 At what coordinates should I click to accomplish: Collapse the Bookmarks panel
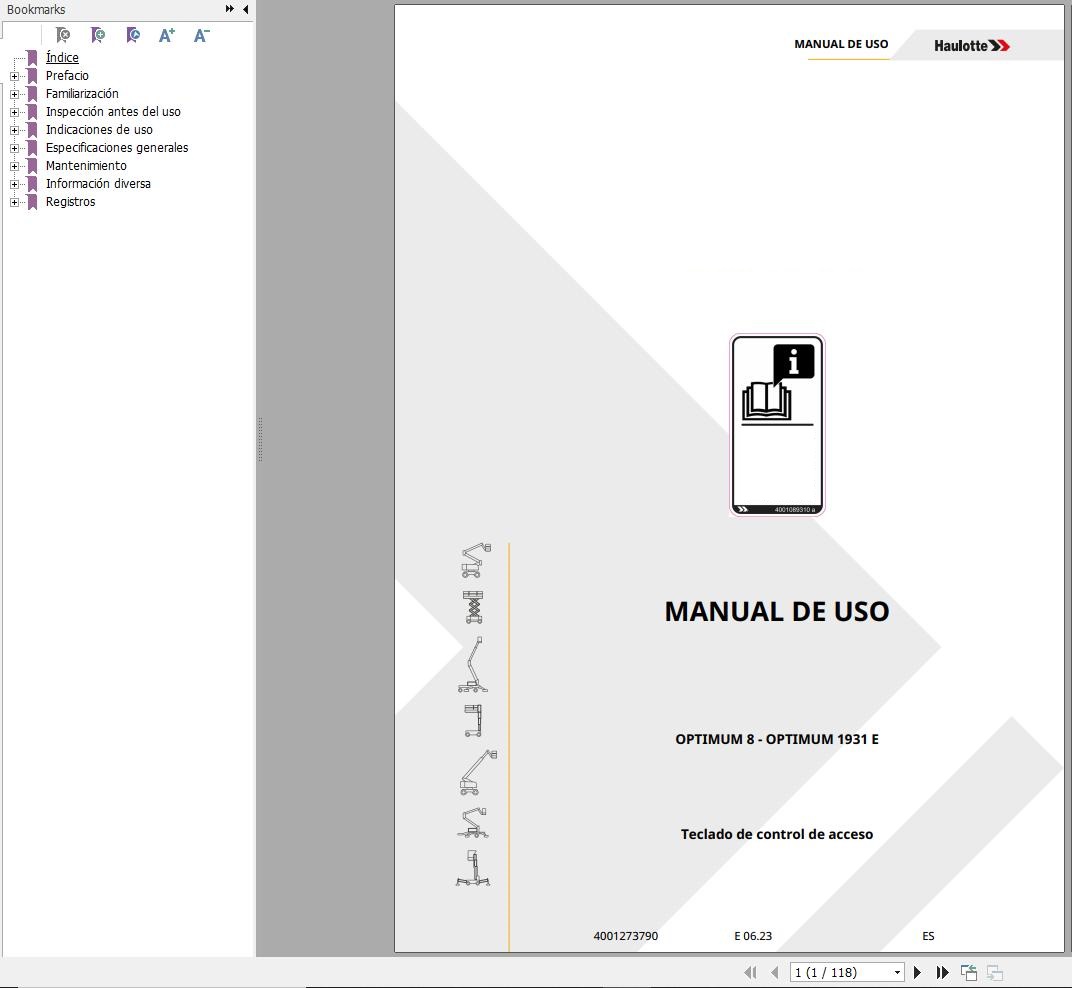[245, 9]
